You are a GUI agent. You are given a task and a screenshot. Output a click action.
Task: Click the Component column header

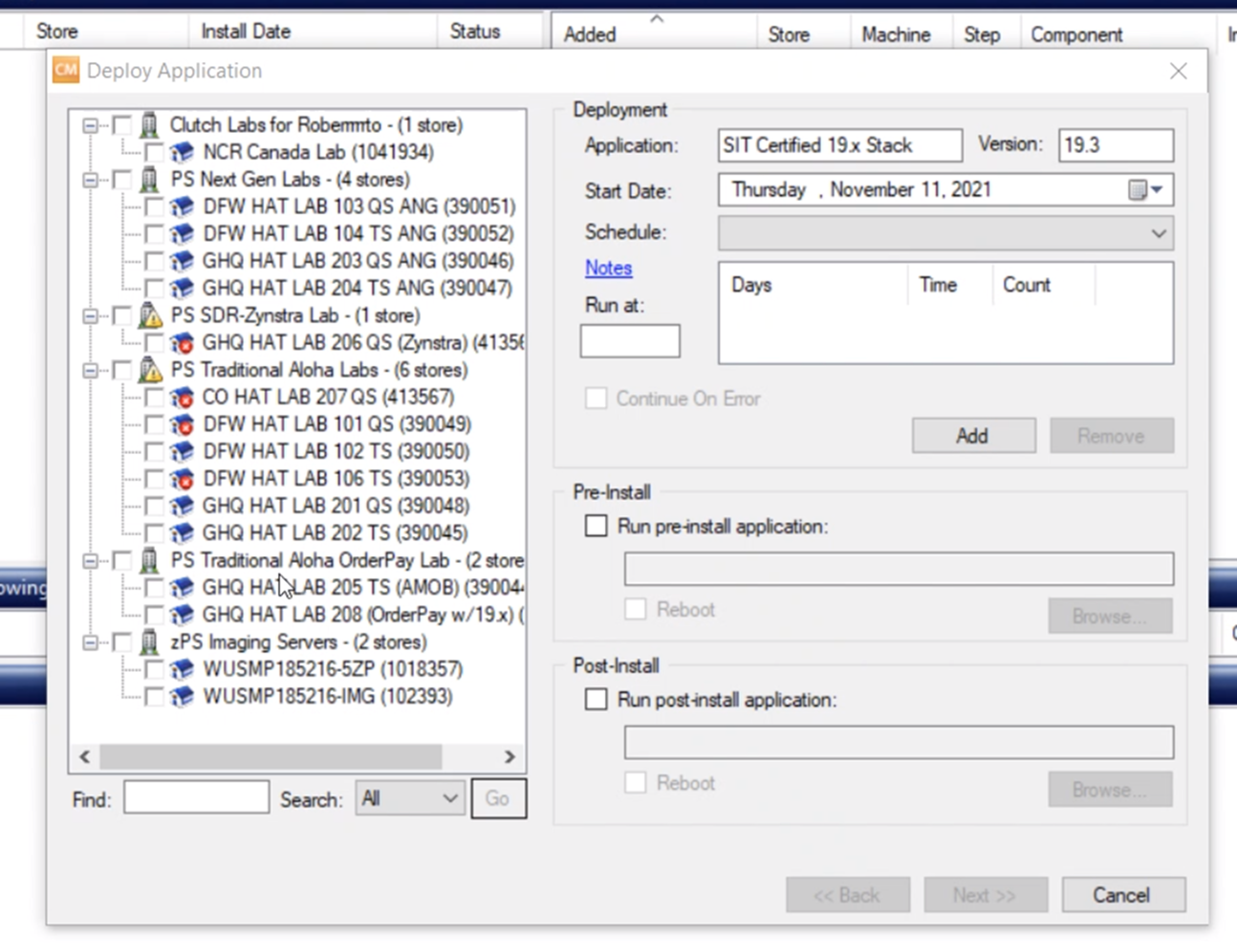[x=1076, y=34]
